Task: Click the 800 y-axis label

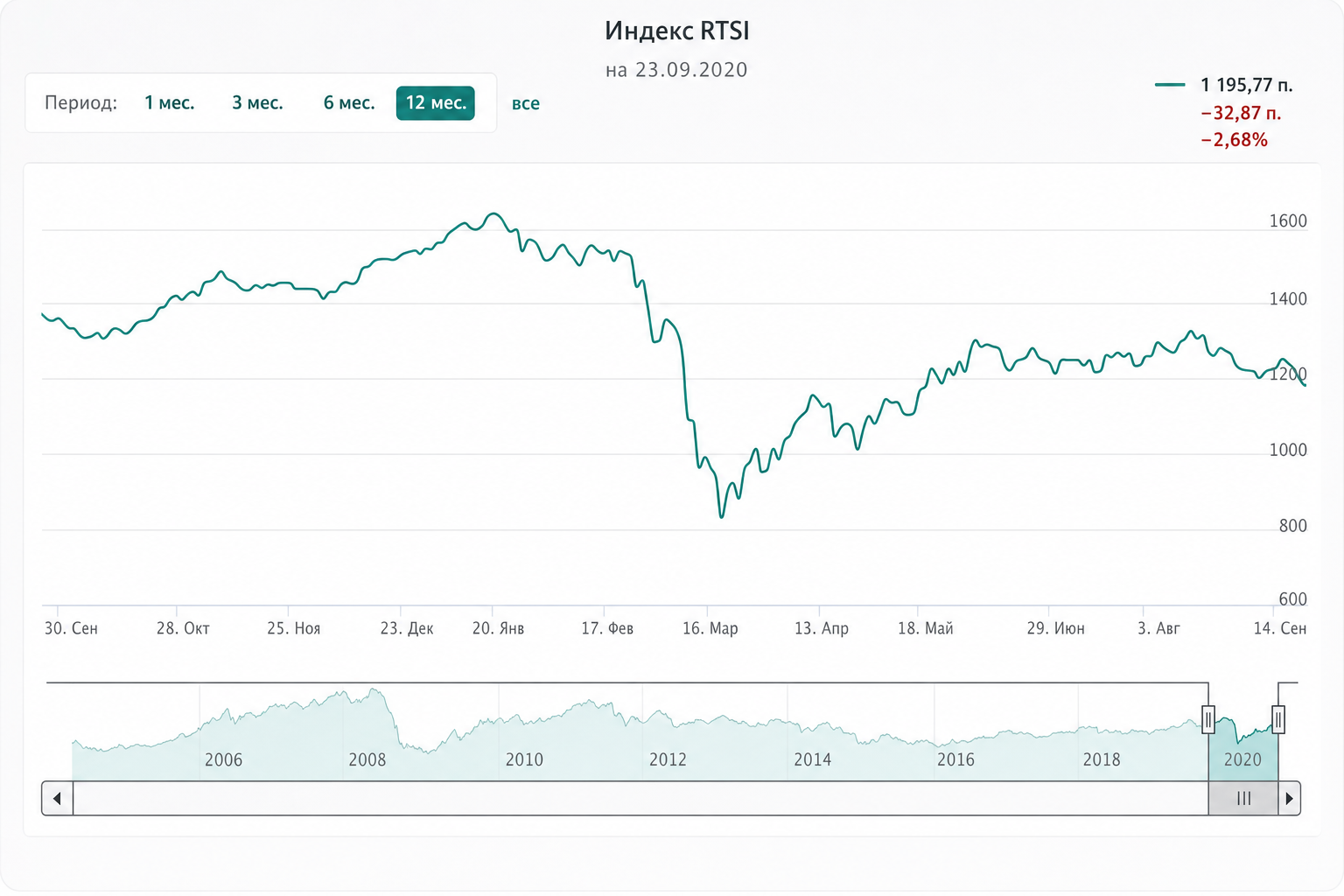Action: coord(1292,526)
